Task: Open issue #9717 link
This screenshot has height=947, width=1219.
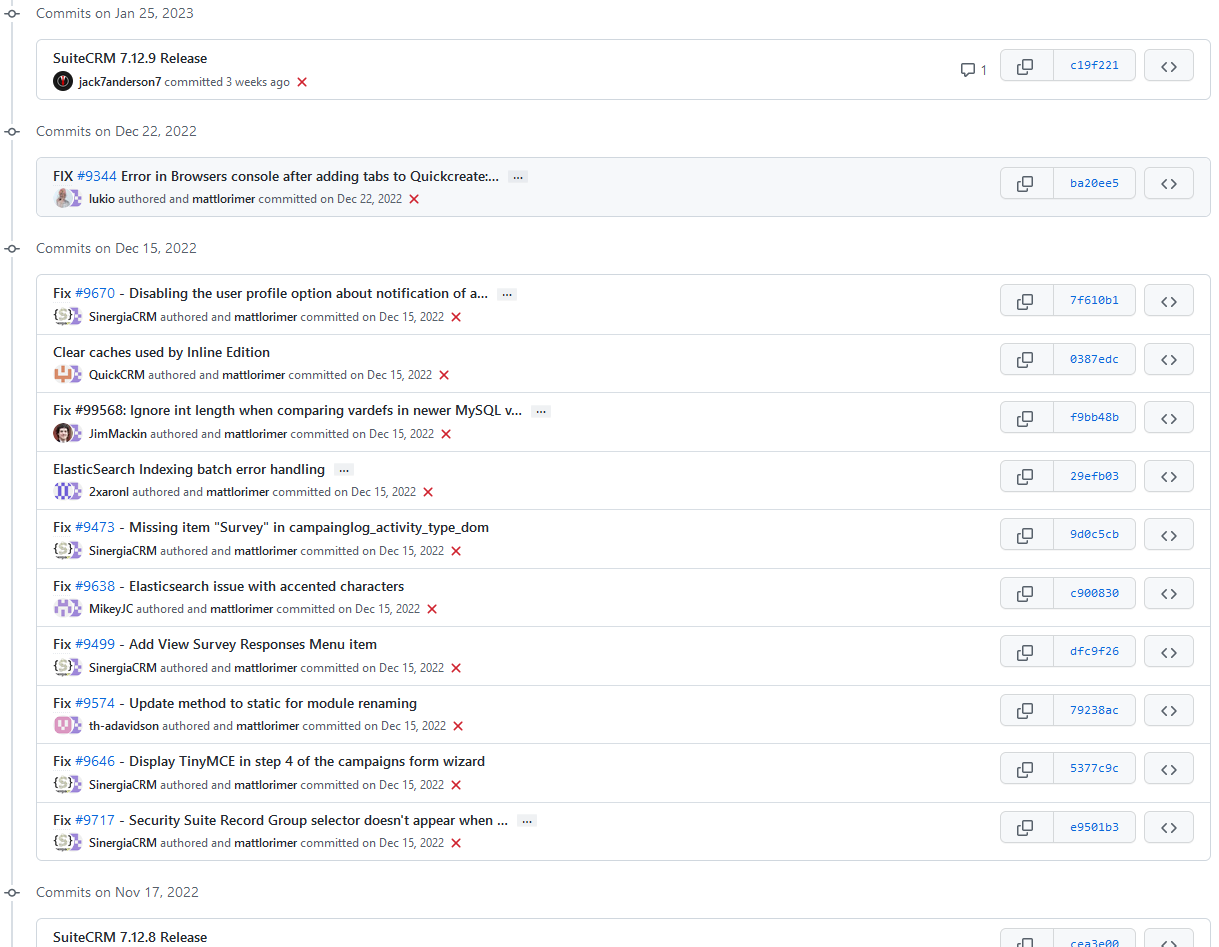Action: (x=95, y=820)
